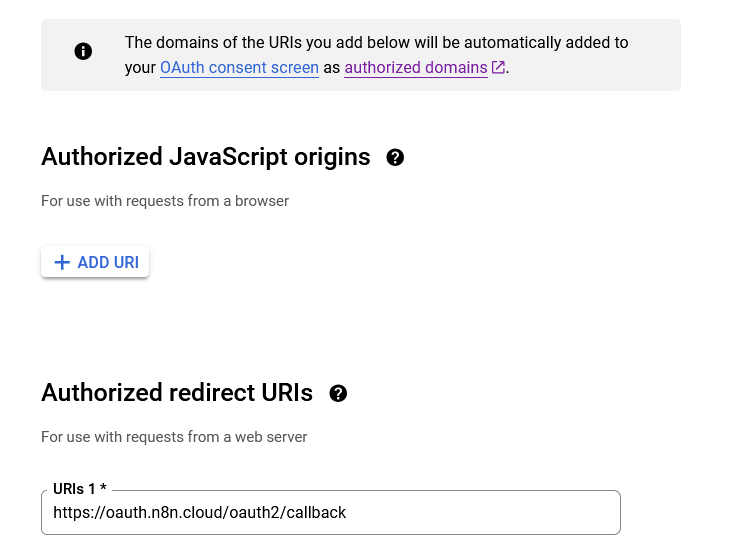Select the Authorized JavaScript origins heading
The image size is (742, 548).
coord(206,157)
